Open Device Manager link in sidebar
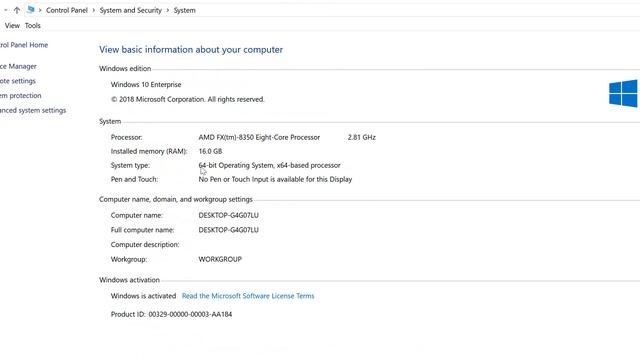 coord(18,66)
